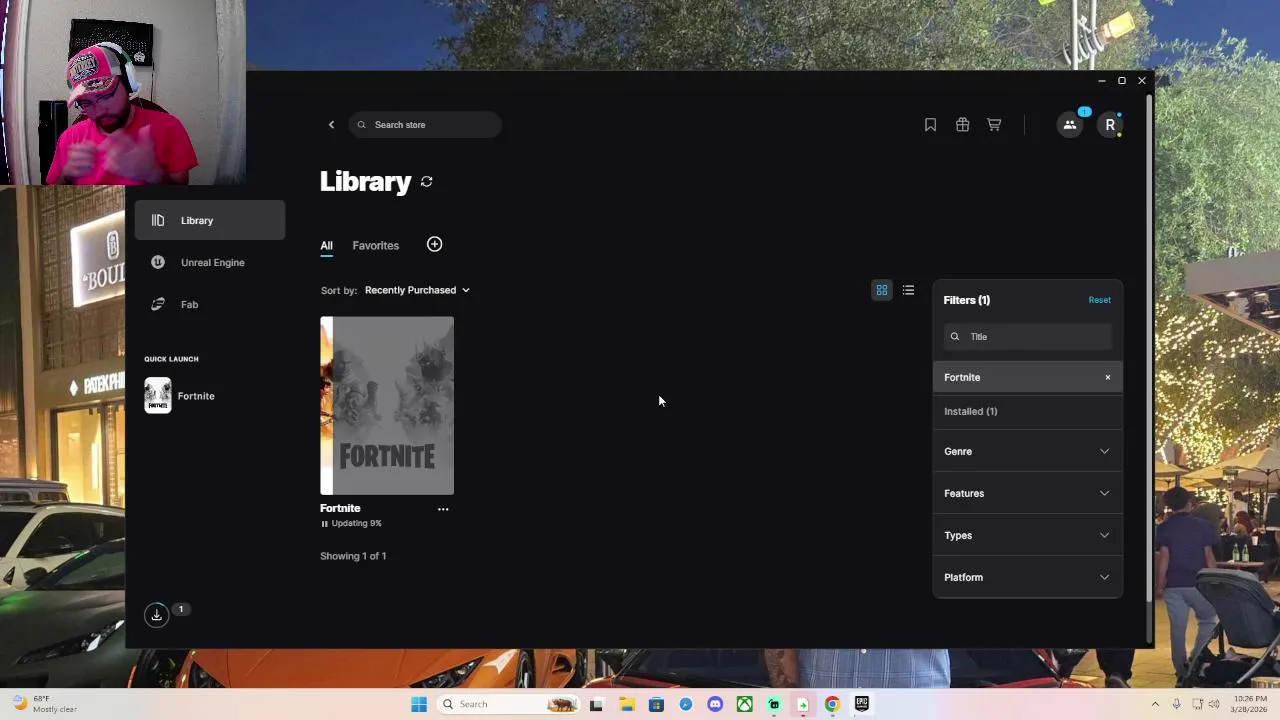Open Unreal Engine in the sidebar
Screen dimensions: 1280x720
[210, 262]
